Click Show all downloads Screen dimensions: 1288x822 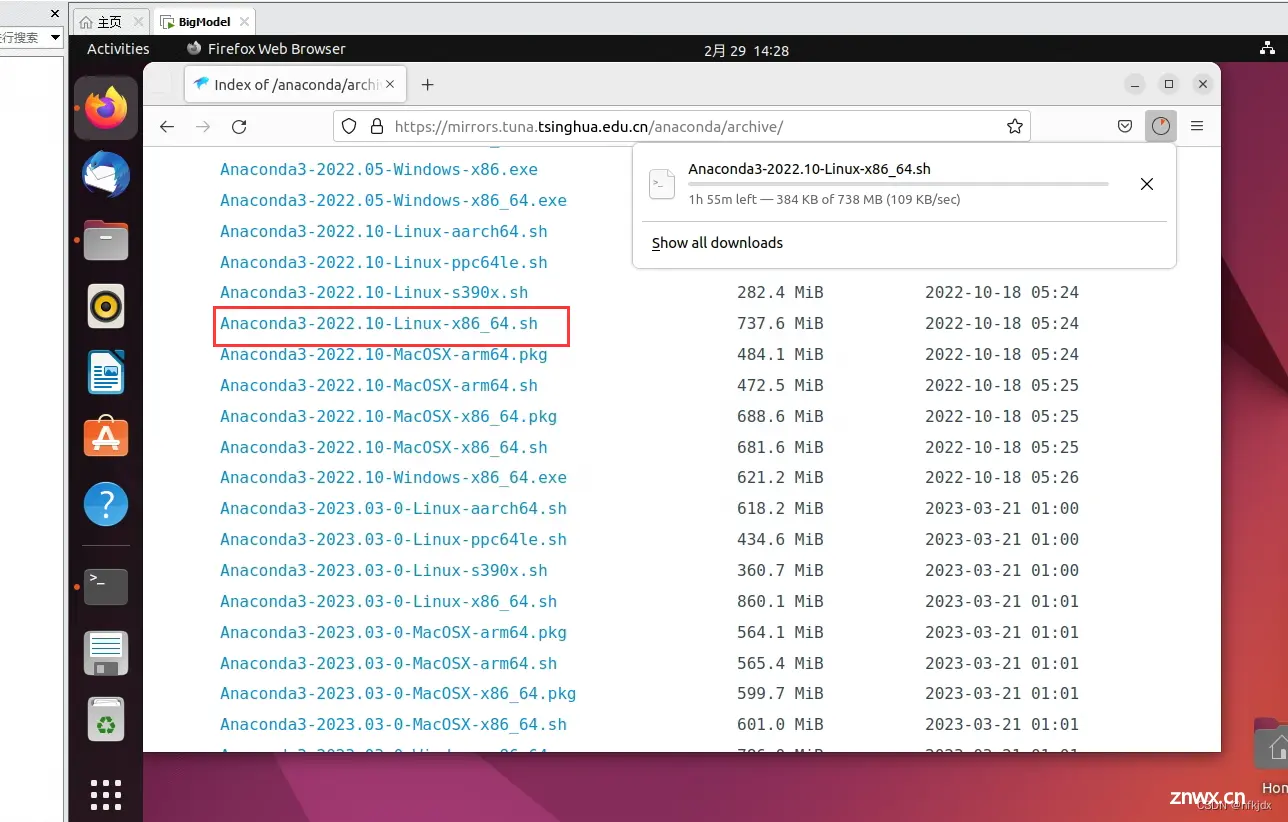[x=717, y=243]
